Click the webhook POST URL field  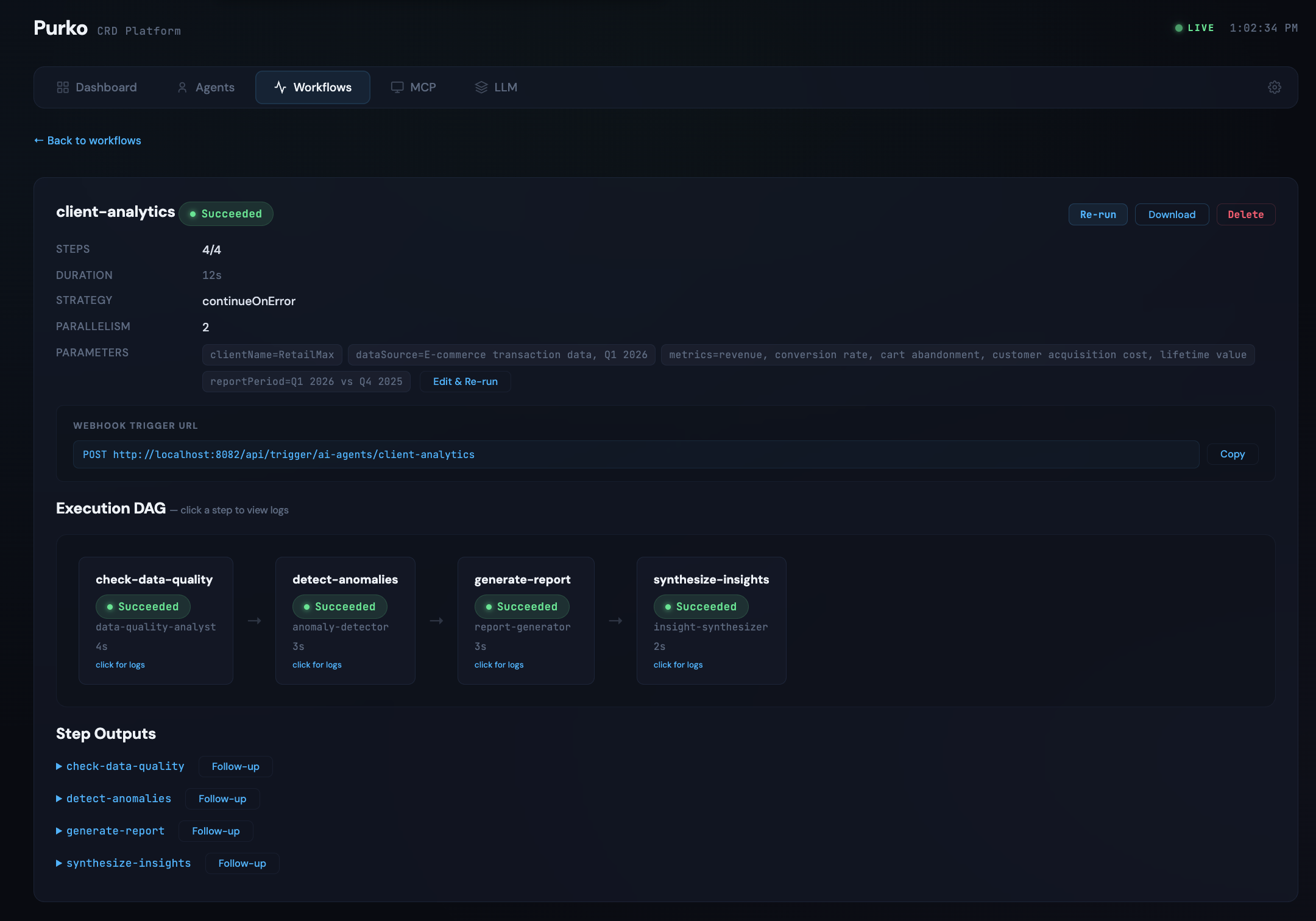(x=636, y=454)
